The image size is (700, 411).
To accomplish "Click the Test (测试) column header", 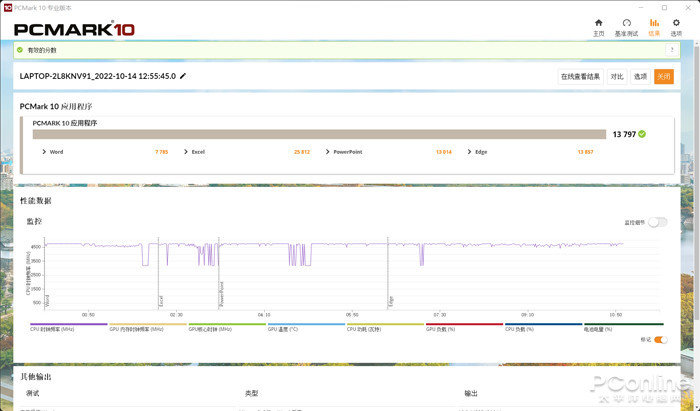I will (33, 393).
